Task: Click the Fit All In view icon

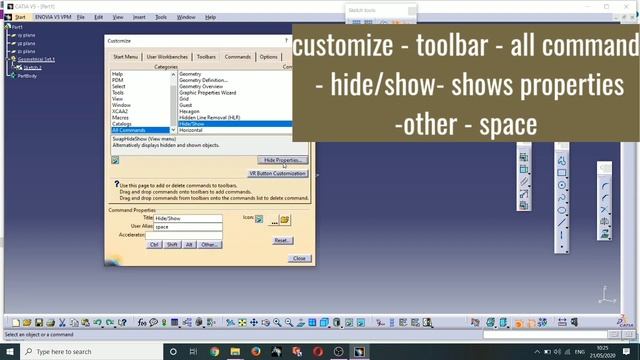Action: point(242,323)
